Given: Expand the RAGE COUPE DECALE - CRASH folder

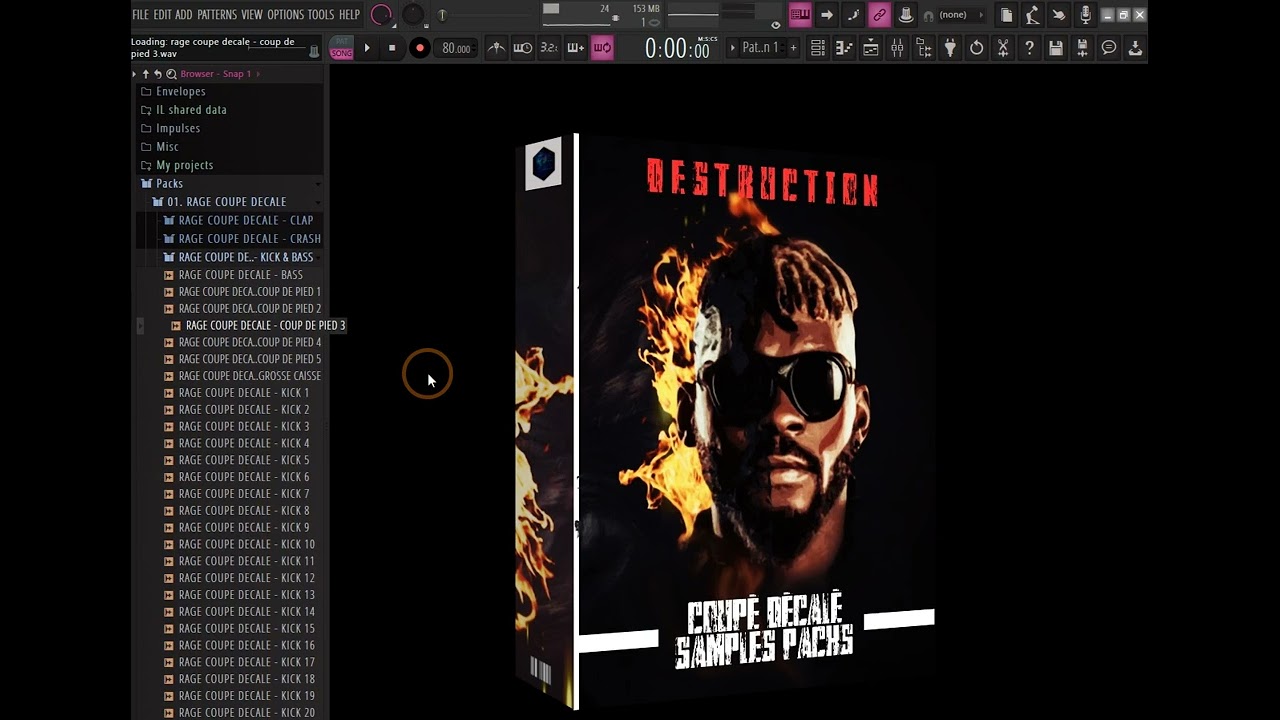Looking at the screenshot, I should (243, 239).
